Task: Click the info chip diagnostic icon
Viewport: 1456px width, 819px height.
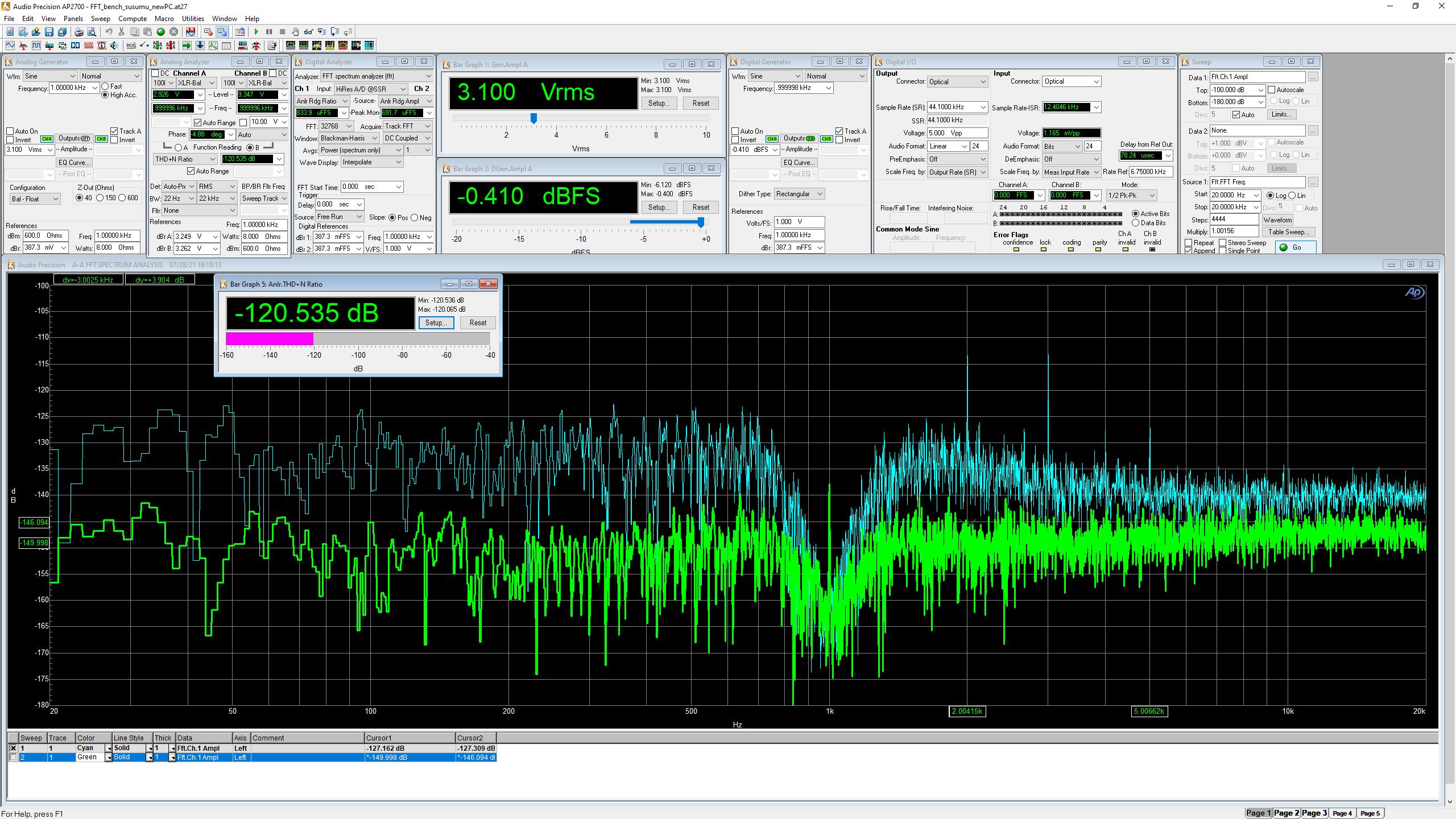Action: [101, 45]
